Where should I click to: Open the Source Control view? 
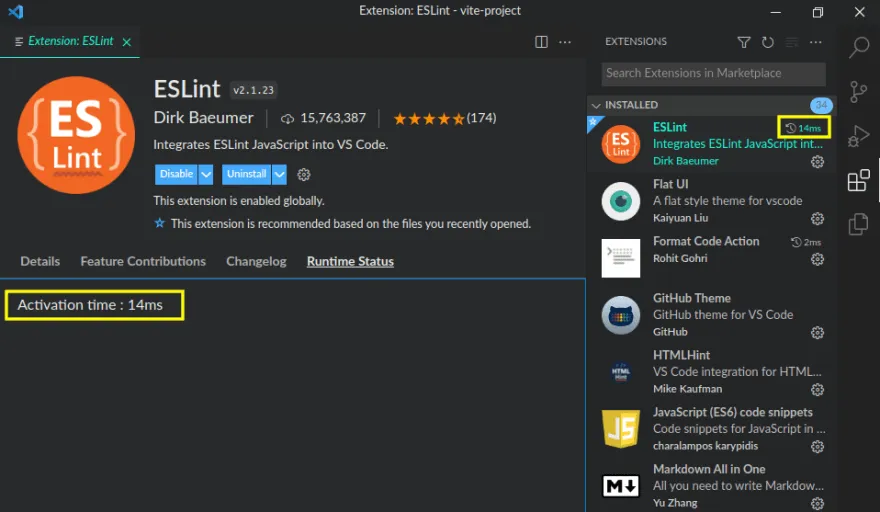coord(859,92)
